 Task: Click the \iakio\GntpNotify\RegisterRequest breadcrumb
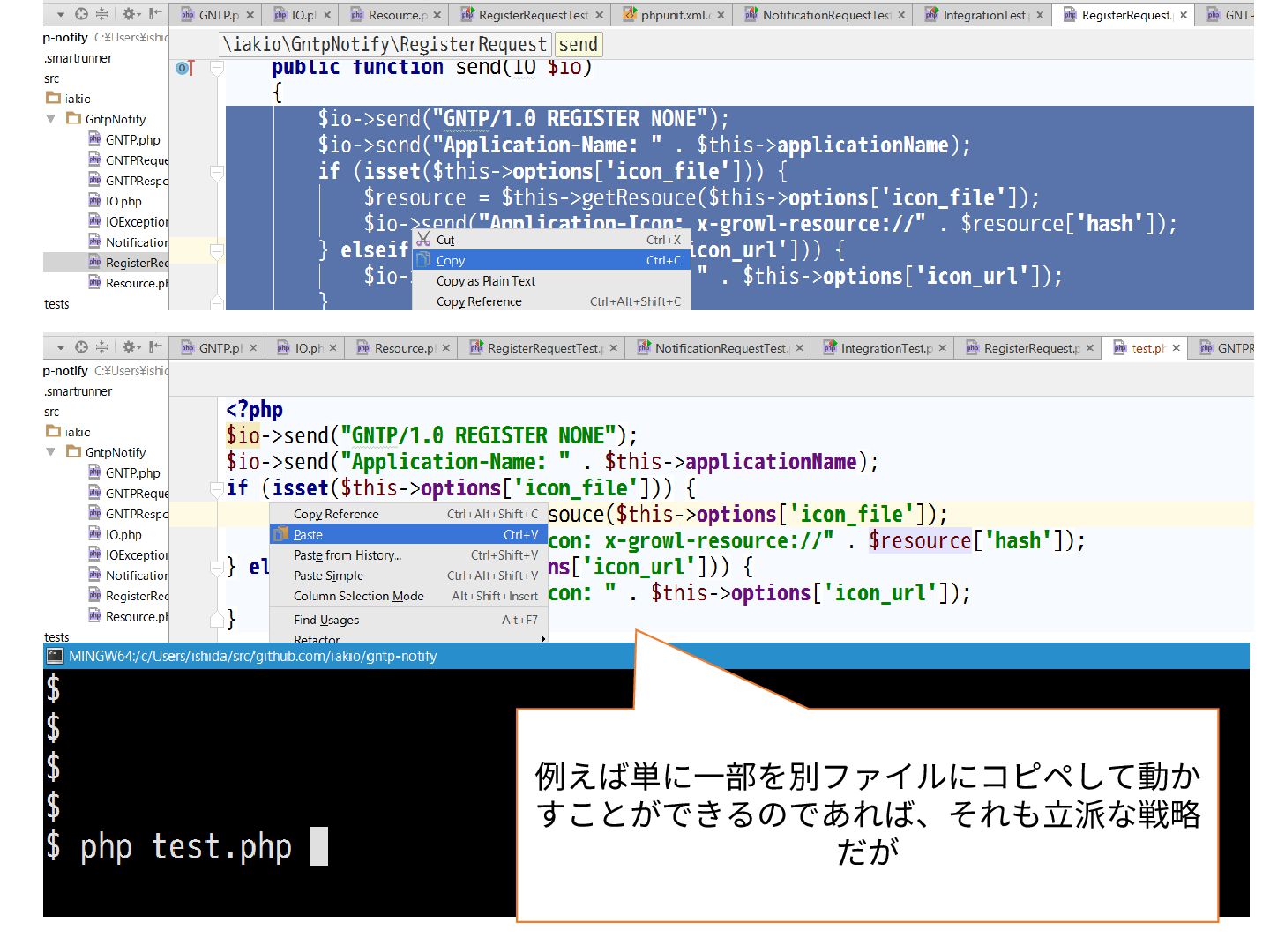(x=385, y=44)
